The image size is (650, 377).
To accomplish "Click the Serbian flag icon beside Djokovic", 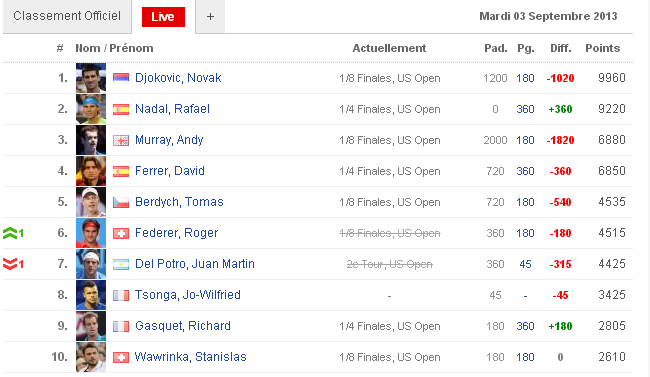I will click(121, 78).
